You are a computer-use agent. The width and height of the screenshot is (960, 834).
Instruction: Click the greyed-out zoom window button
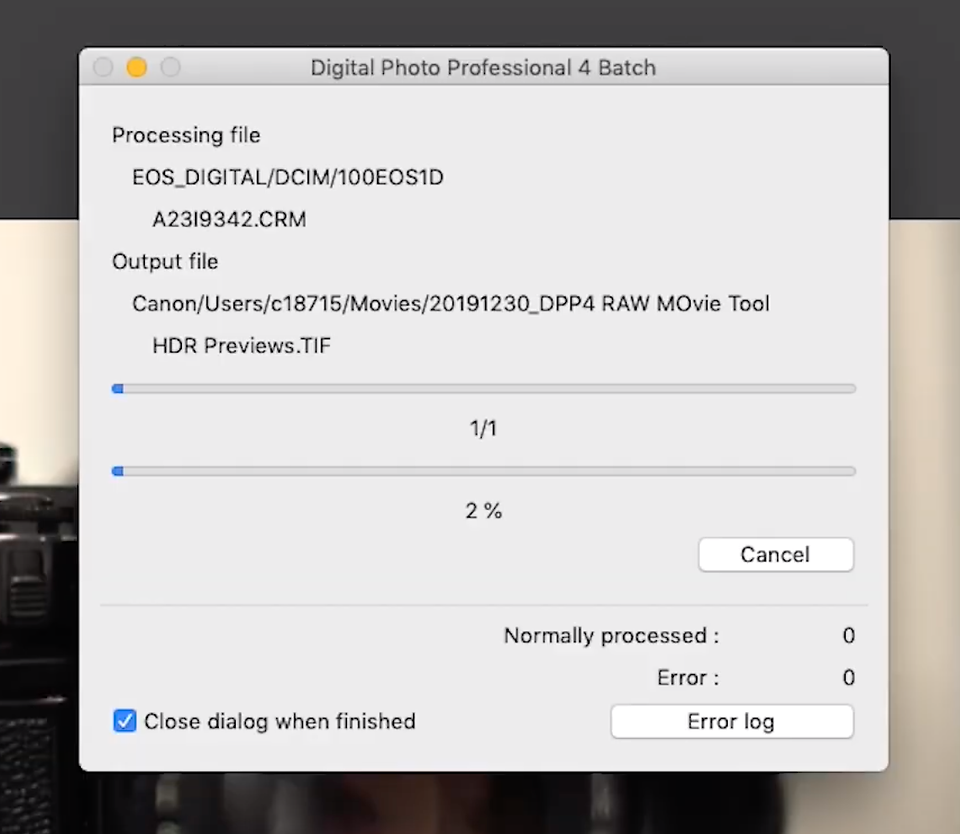pos(171,67)
